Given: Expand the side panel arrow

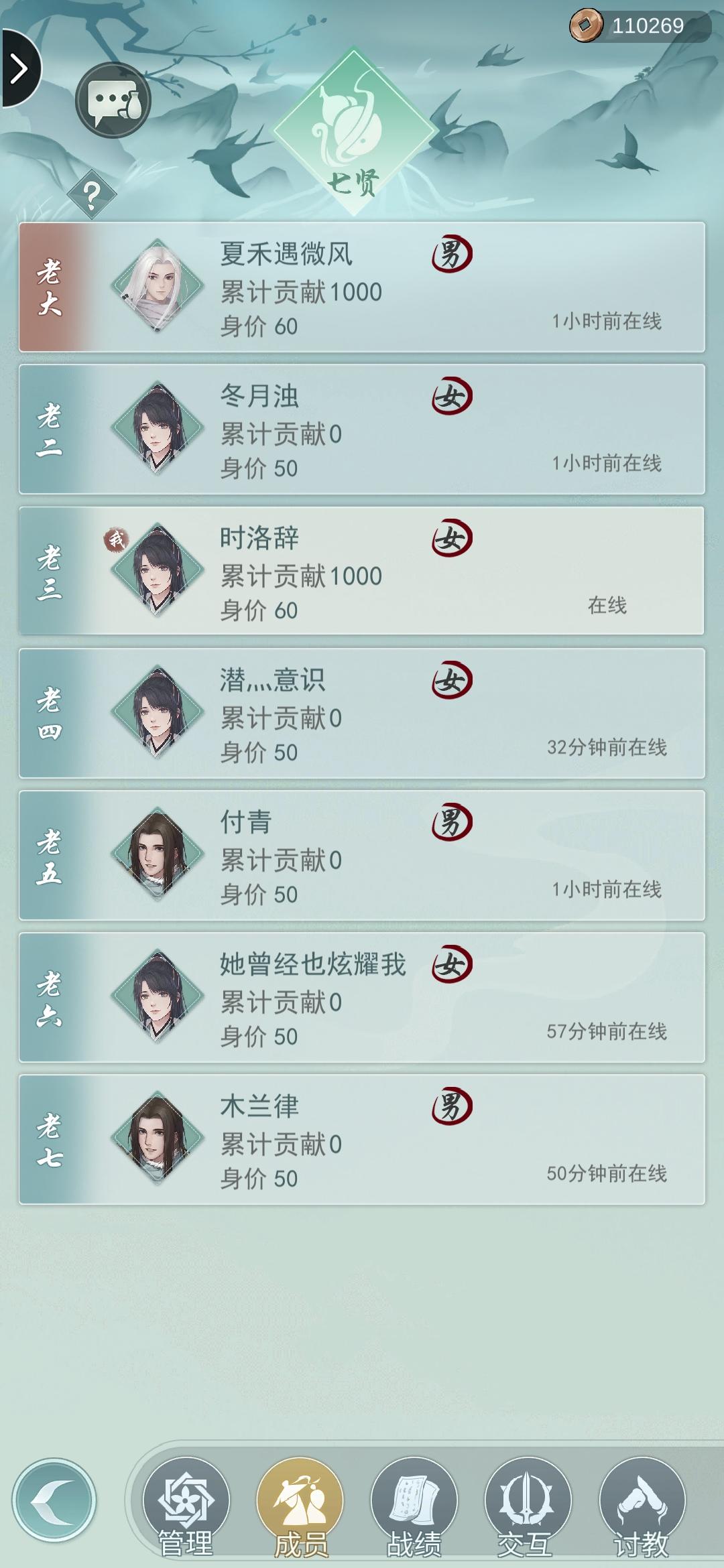Looking at the screenshot, I should pyautogui.click(x=20, y=68).
